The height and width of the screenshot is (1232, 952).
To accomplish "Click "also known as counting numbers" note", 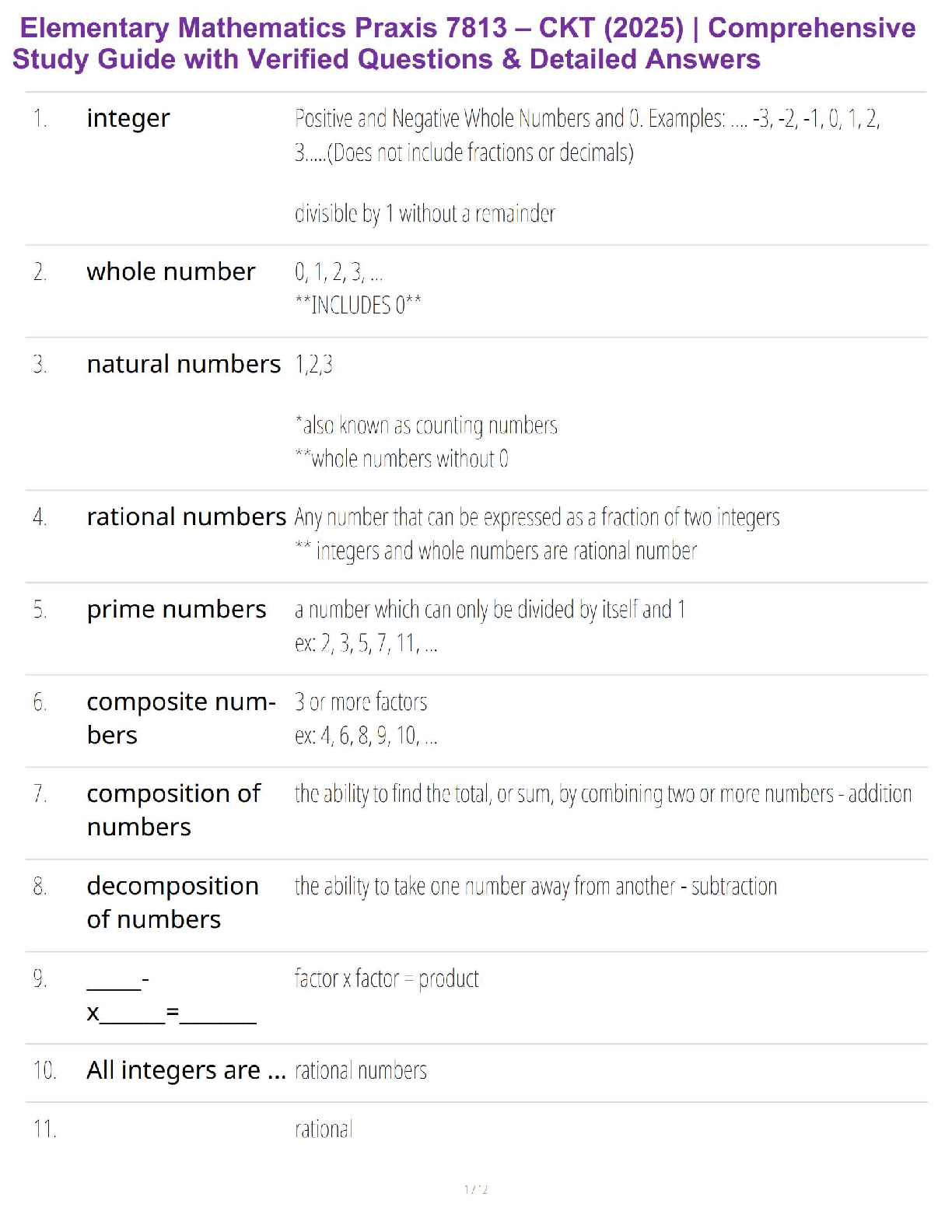I will (x=428, y=425).
